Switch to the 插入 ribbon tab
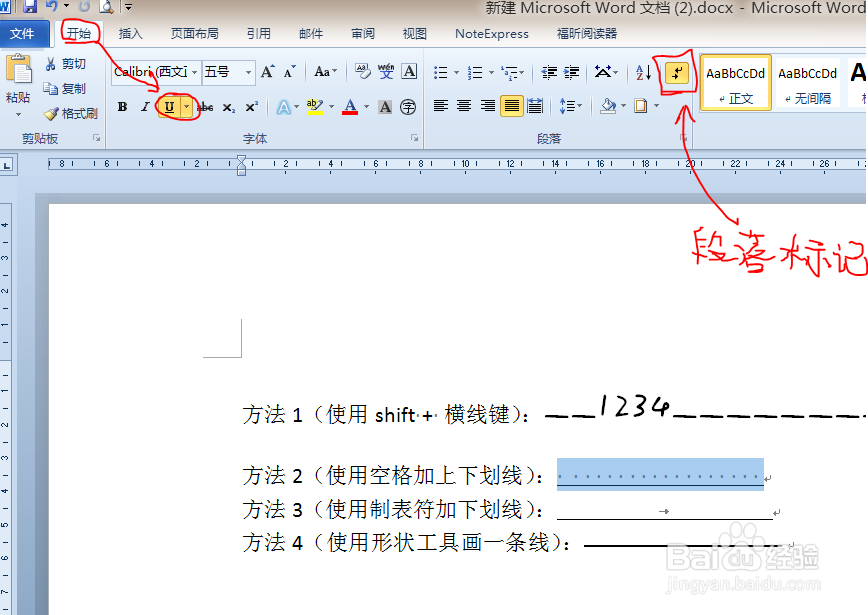 [131, 33]
